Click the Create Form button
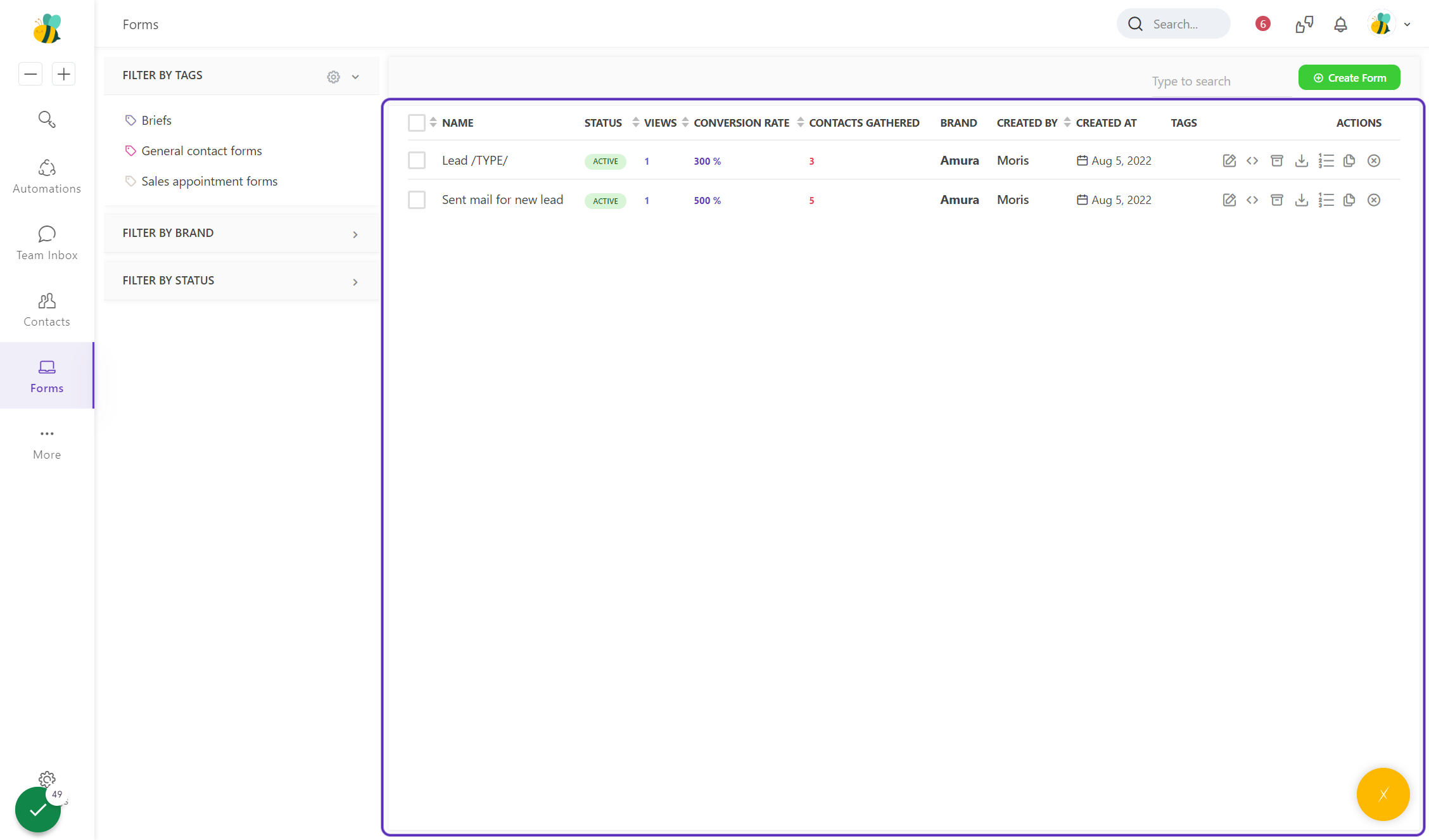Image resolution: width=1429 pixels, height=840 pixels. tap(1349, 77)
